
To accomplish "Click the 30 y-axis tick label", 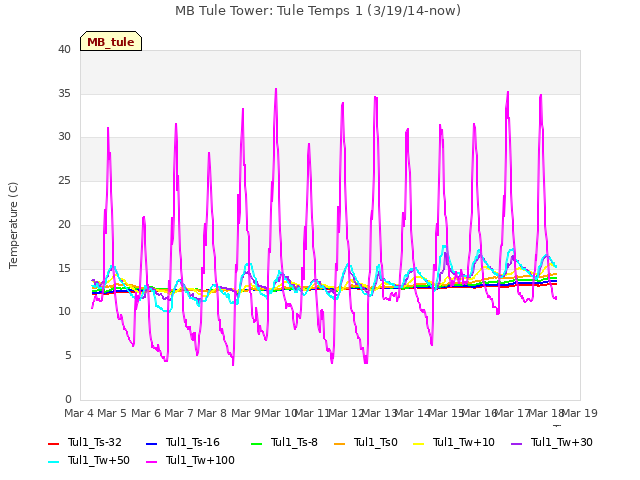I will tap(64, 137).
